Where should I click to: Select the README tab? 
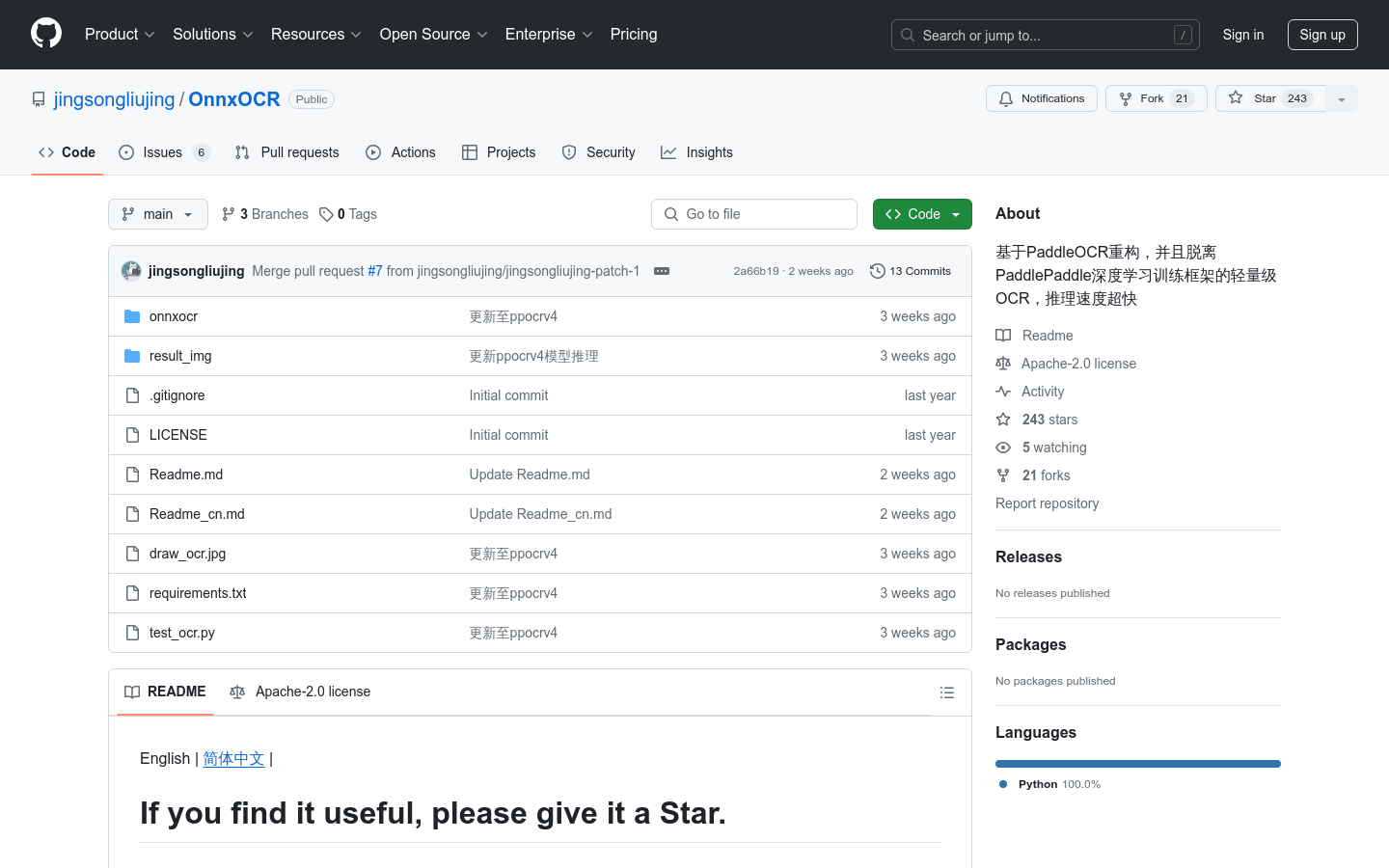(165, 692)
